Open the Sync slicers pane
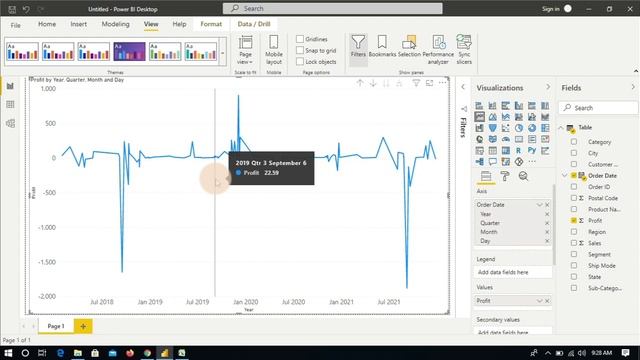The width and height of the screenshot is (640, 360). coord(464,50)
